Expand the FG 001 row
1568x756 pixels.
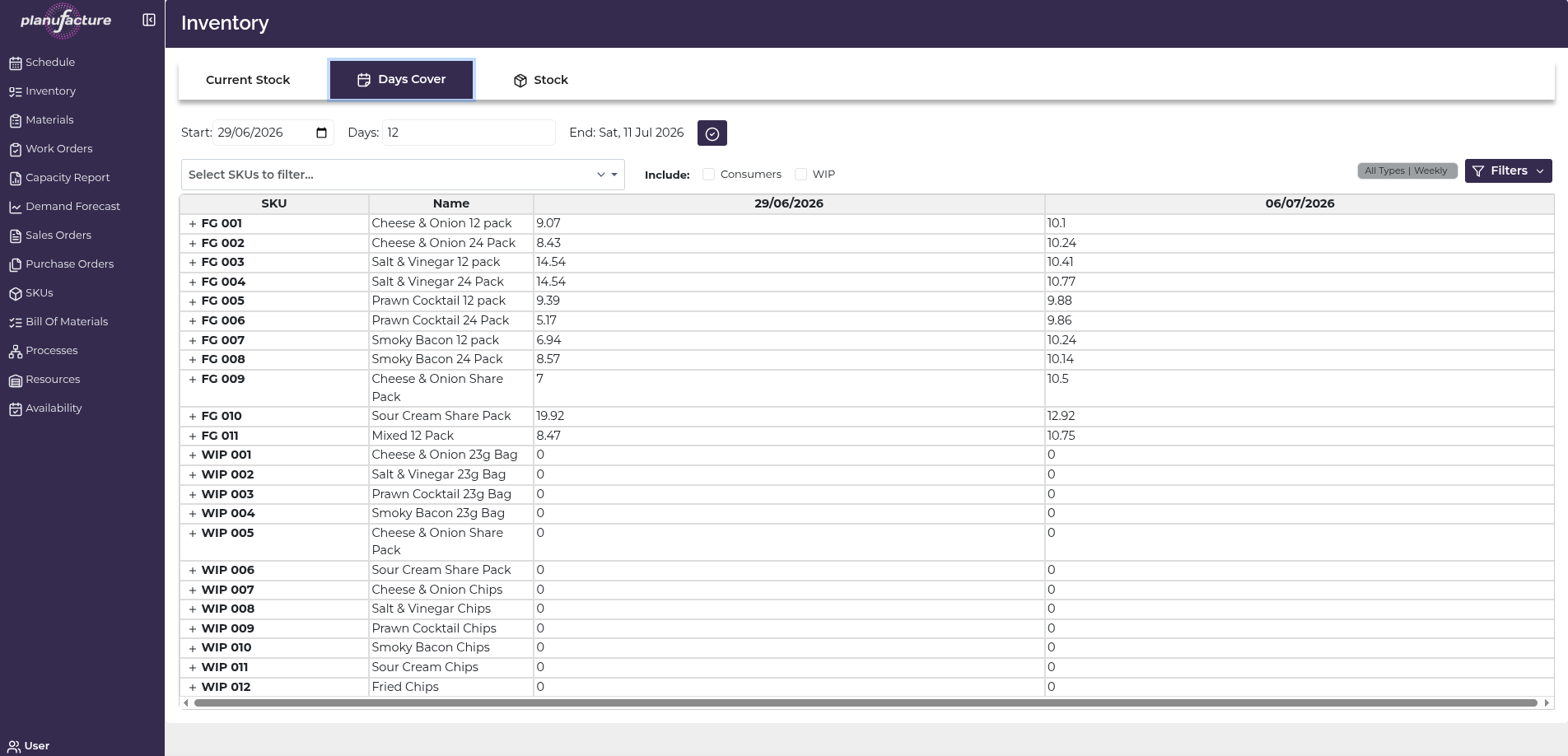[193, 224]
